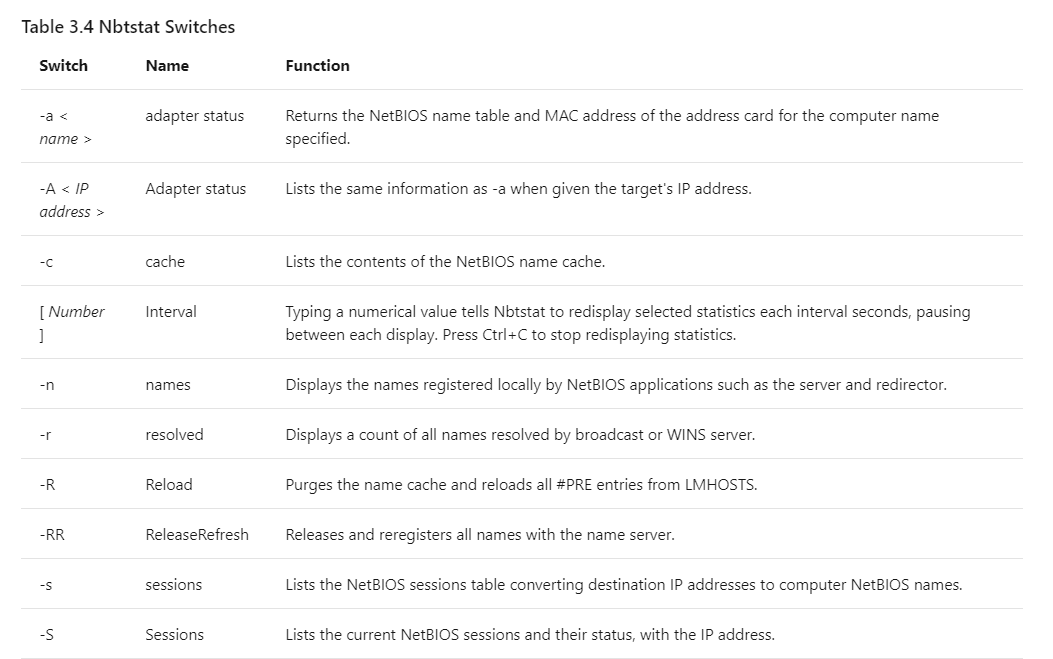Click the Name column header
Image resolution: width=1053 pixels, height=659 pixels.
tap(167, 66)
